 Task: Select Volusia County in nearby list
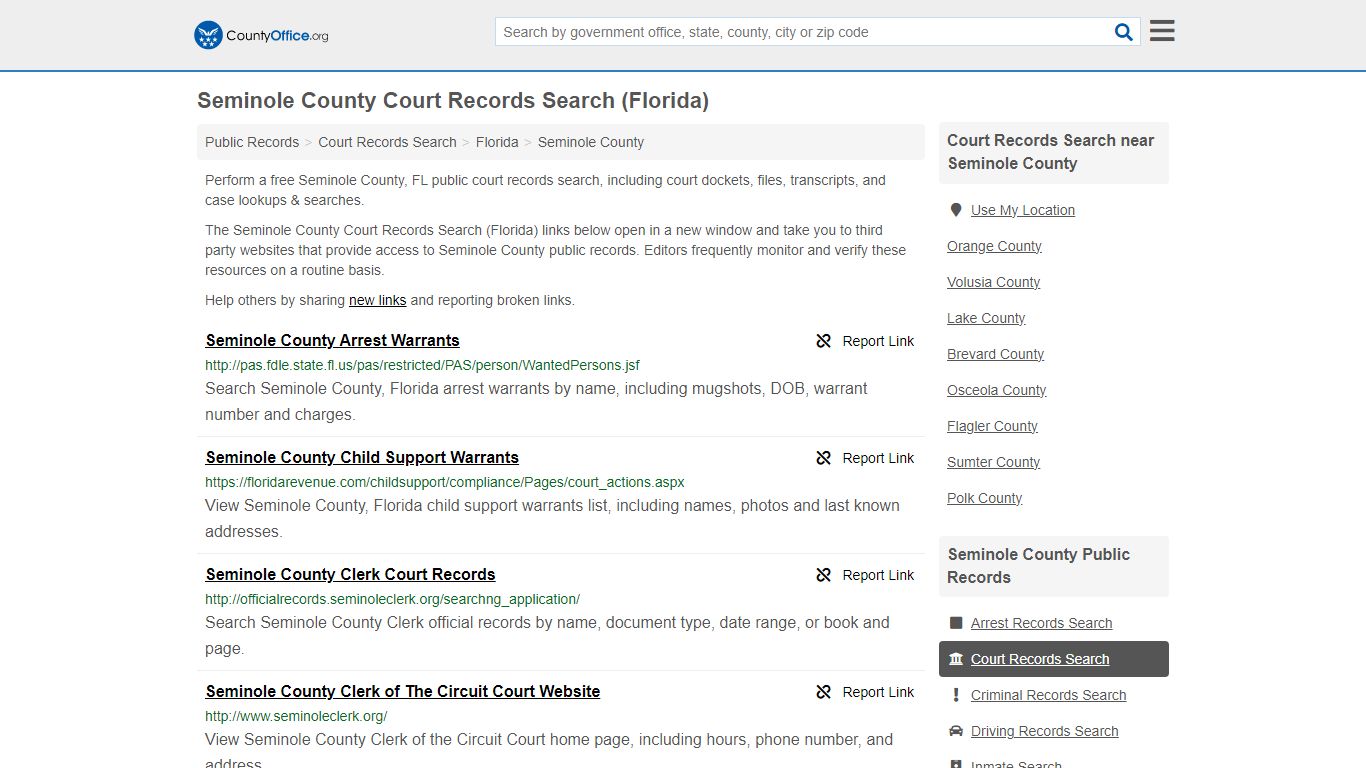[x=993, y=282]
